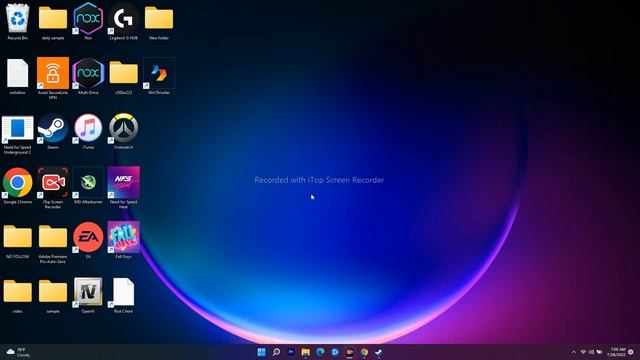Image resolution: width=640 pixels, height=360 pixels.
Task: Open File Explorer from the taskbar
Action: point(305,352)
